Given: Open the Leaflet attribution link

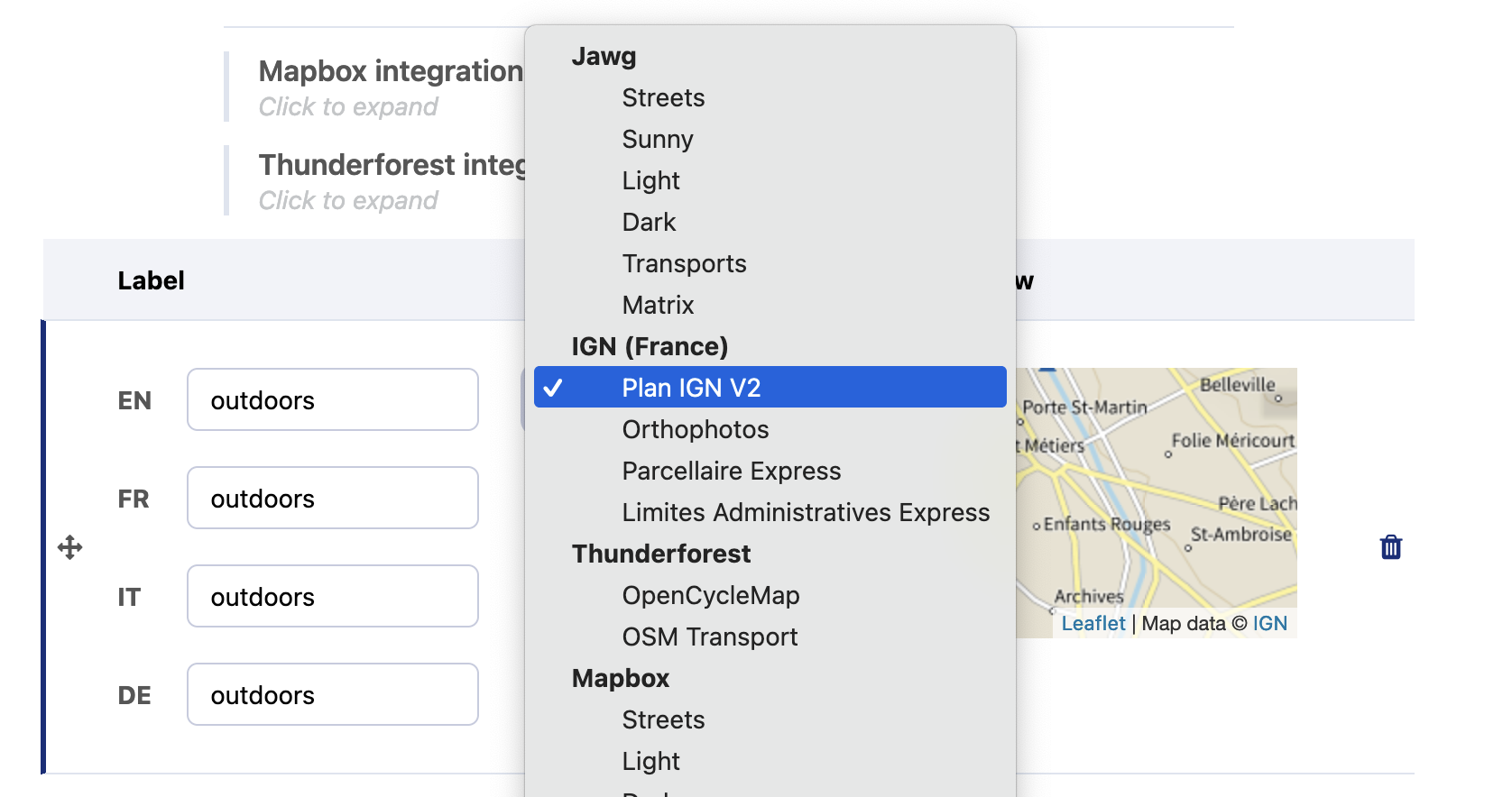Looking at the screenshot, I should coord(1093,624).
